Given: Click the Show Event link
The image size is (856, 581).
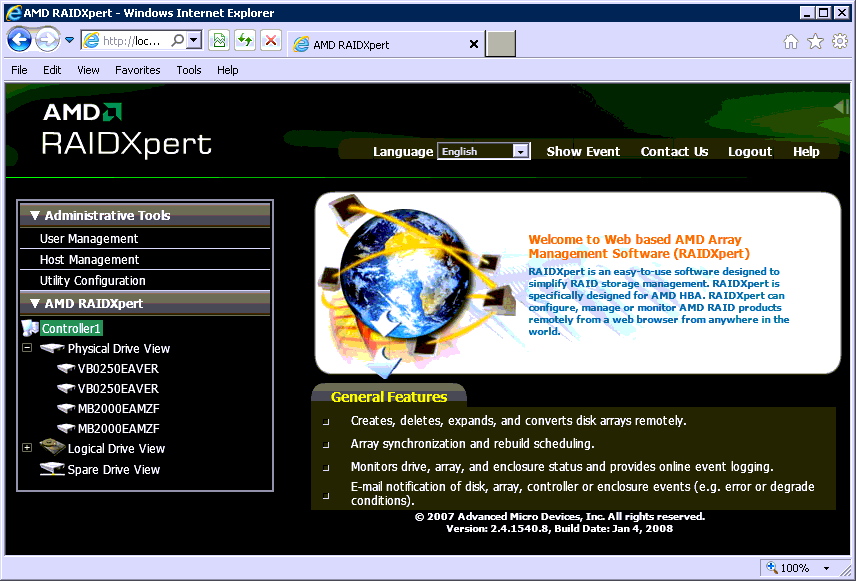Looking at the screenshot, I should [583, 152].
